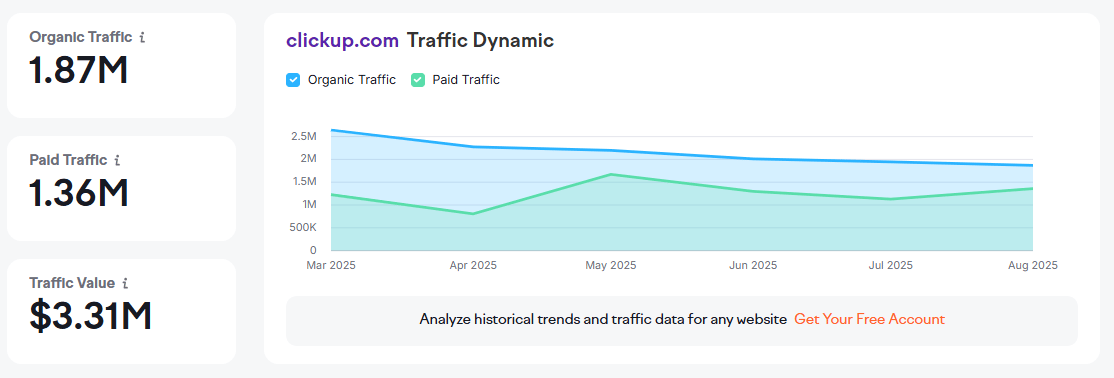Click the green paid traffic peak at May
The width and height of the screenshot is (1114, 378).
(x=612, y=175)
